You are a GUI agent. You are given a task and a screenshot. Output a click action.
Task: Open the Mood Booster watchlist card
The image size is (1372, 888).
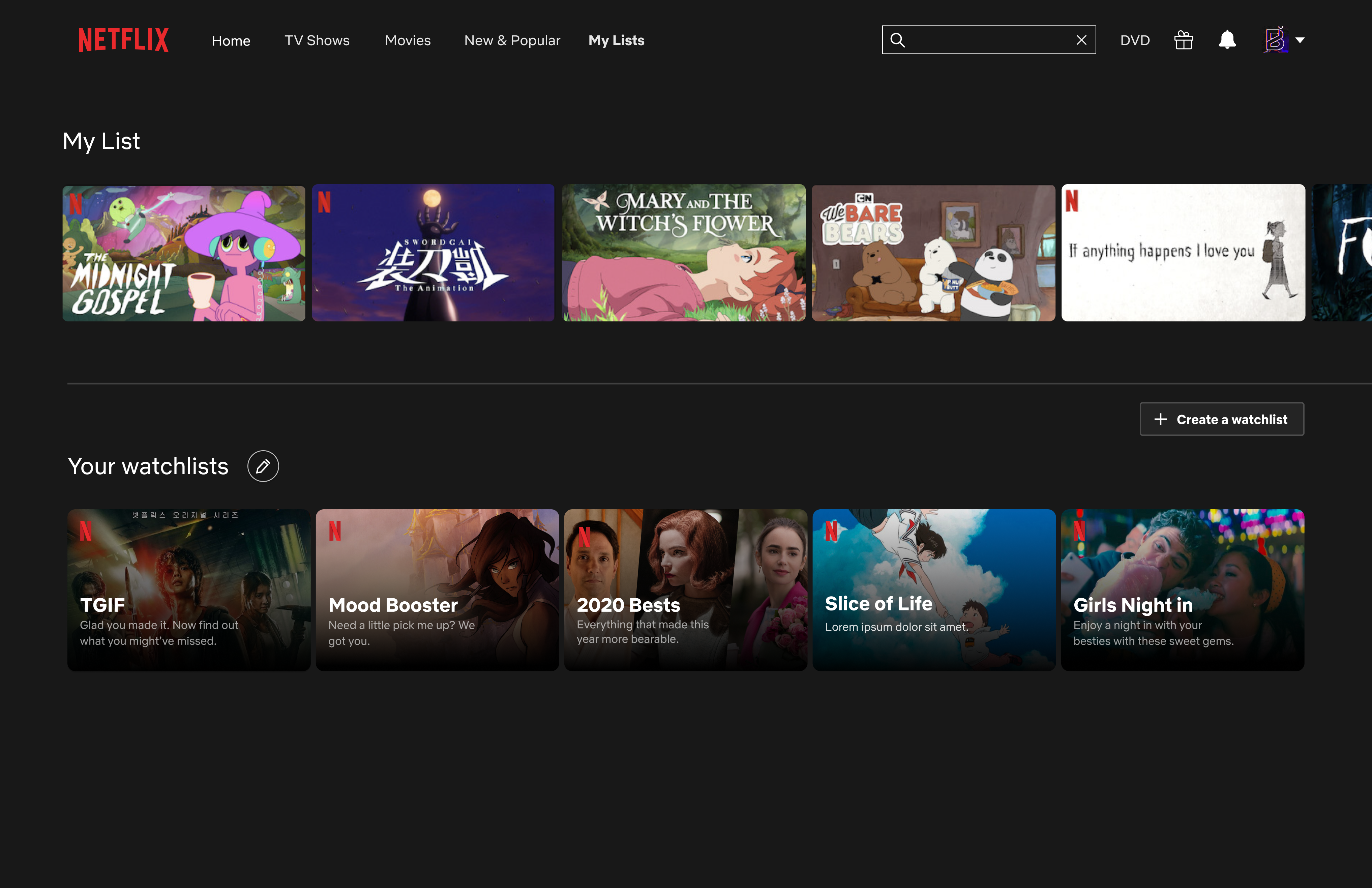point(437,589)
